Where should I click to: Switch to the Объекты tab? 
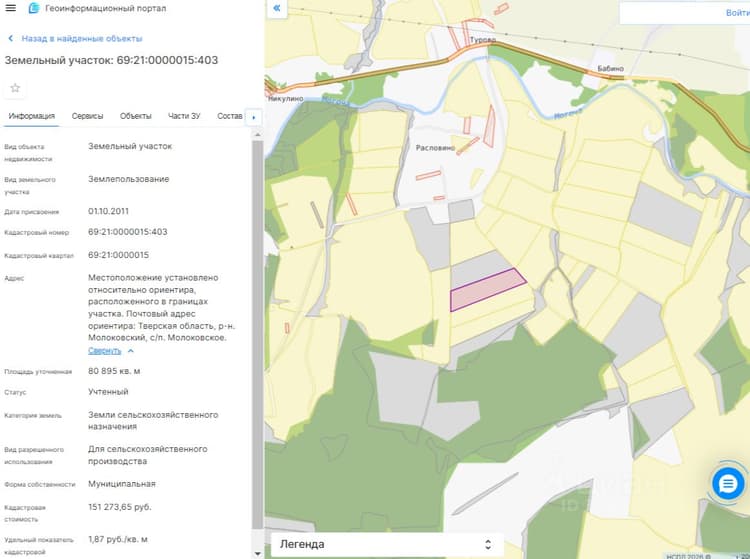coord(135,116)
